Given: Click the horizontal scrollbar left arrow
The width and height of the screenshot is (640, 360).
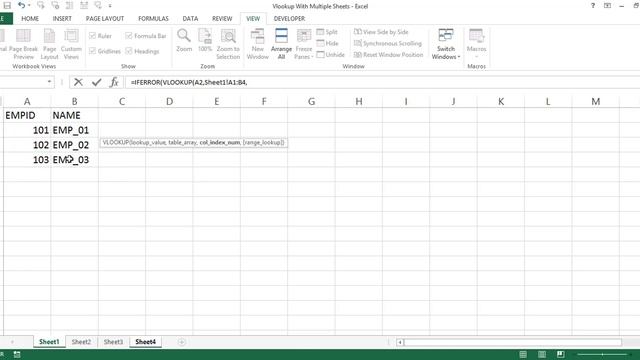Looking at the screenshot, I should [400, 342].
